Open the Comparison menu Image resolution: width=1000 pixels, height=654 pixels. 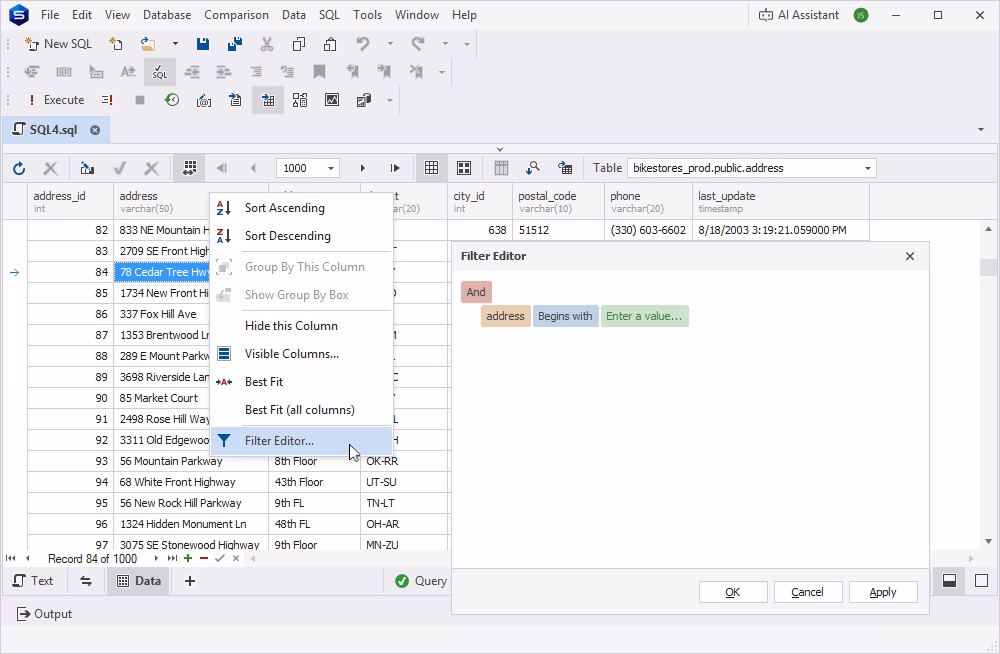(236, 15)
